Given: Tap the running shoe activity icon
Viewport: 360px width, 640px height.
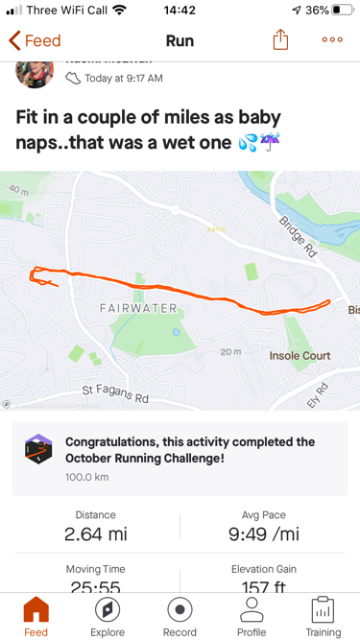Looking at the screenshot, I should click(x=73, y=78).
